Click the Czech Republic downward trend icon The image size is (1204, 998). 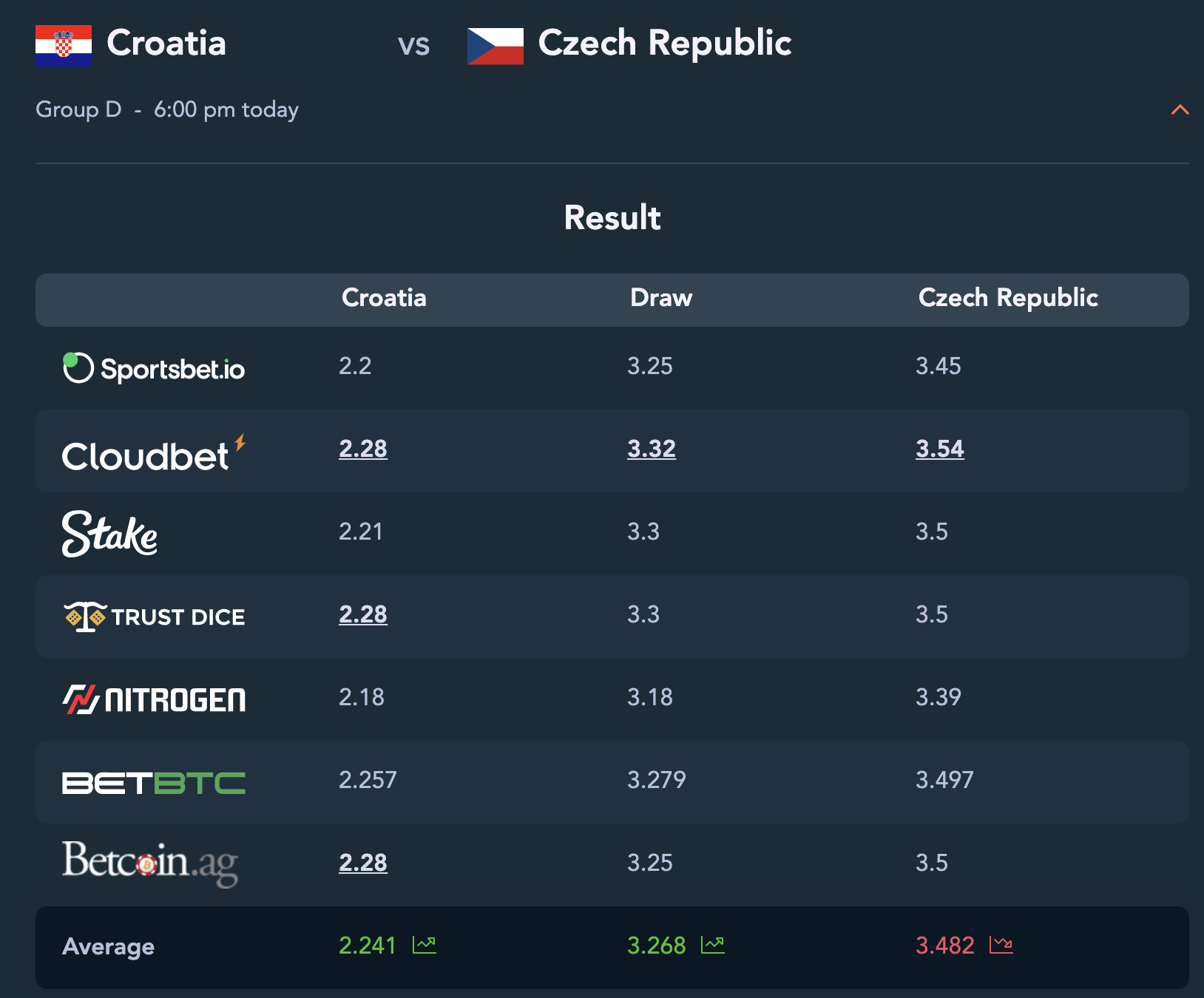(1001, 945)
